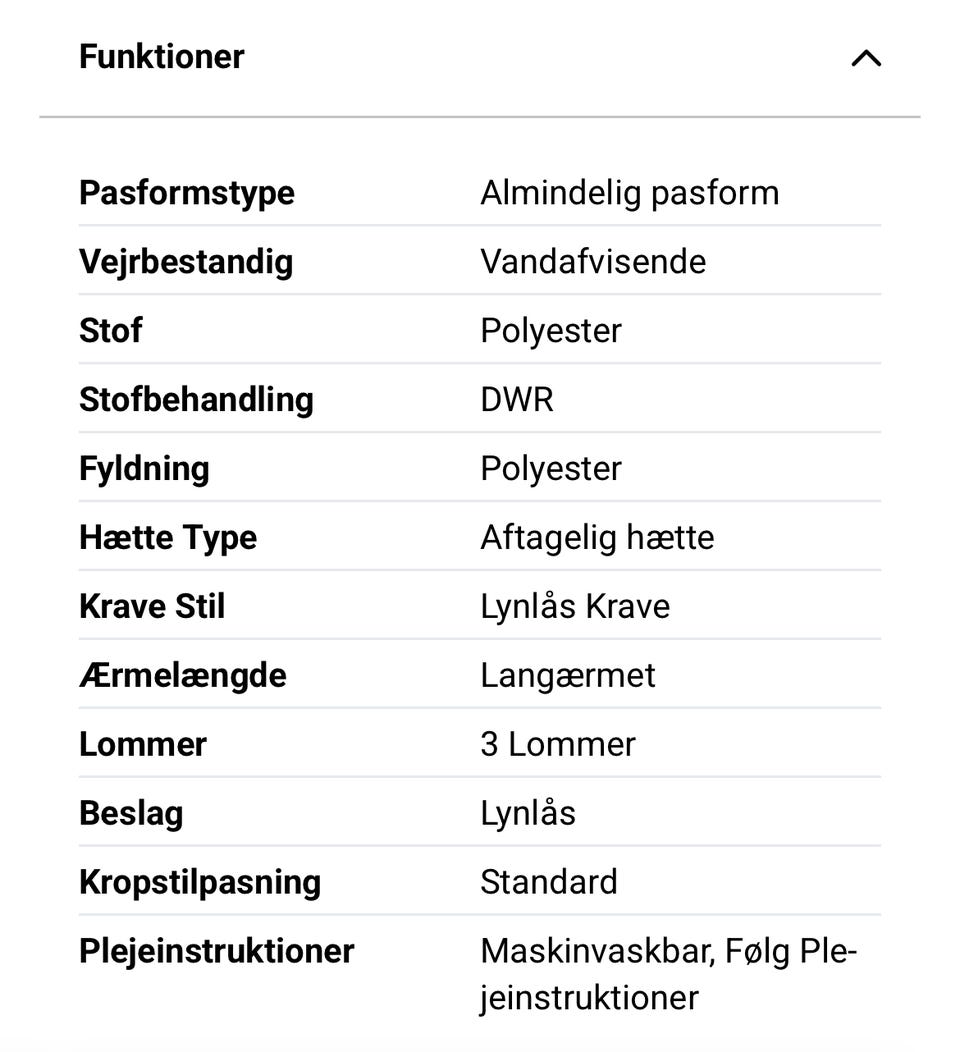Select the Beslag row label

(131, 813)
